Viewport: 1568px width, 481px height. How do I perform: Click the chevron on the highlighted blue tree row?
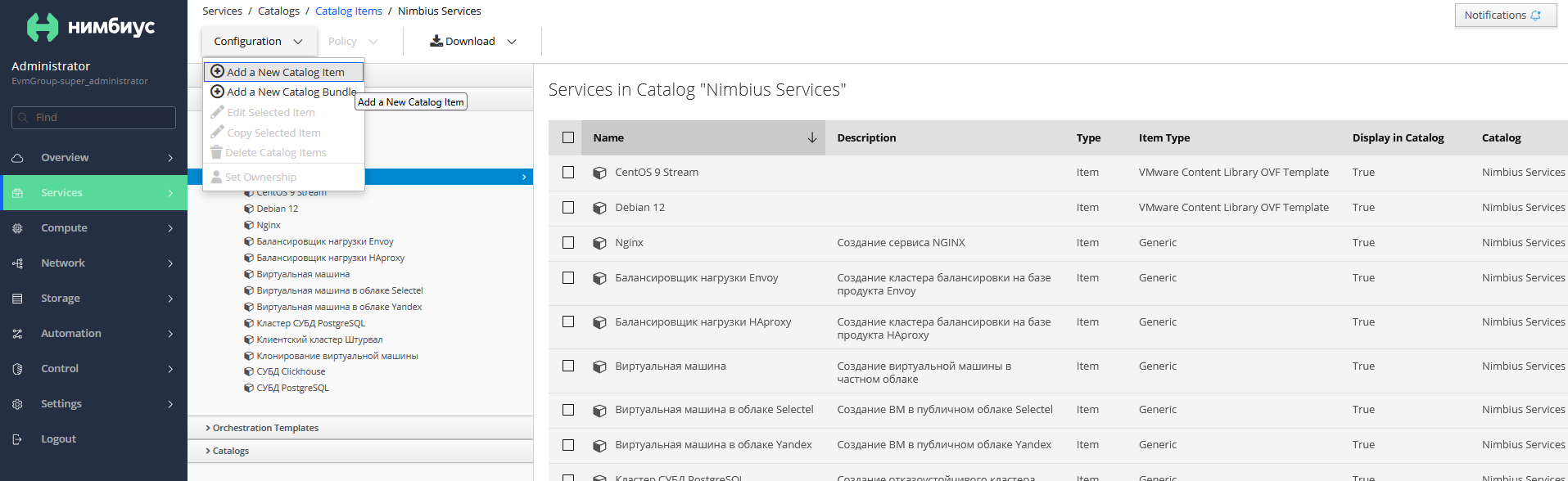click(x=524, y=177)
